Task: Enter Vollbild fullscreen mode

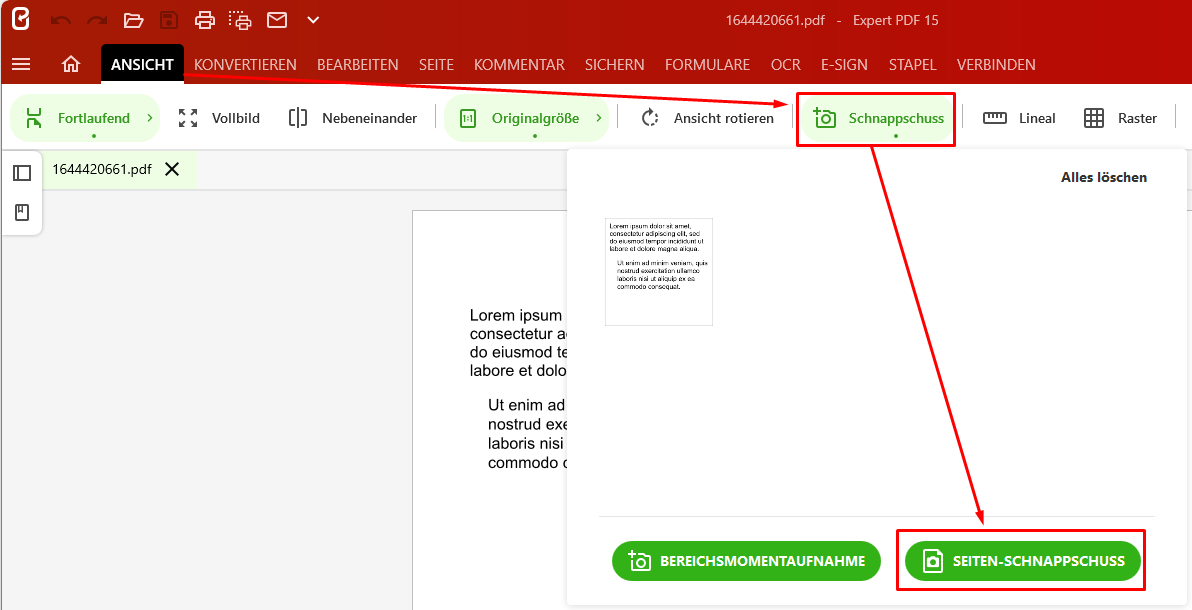Action: click(219, 118)
